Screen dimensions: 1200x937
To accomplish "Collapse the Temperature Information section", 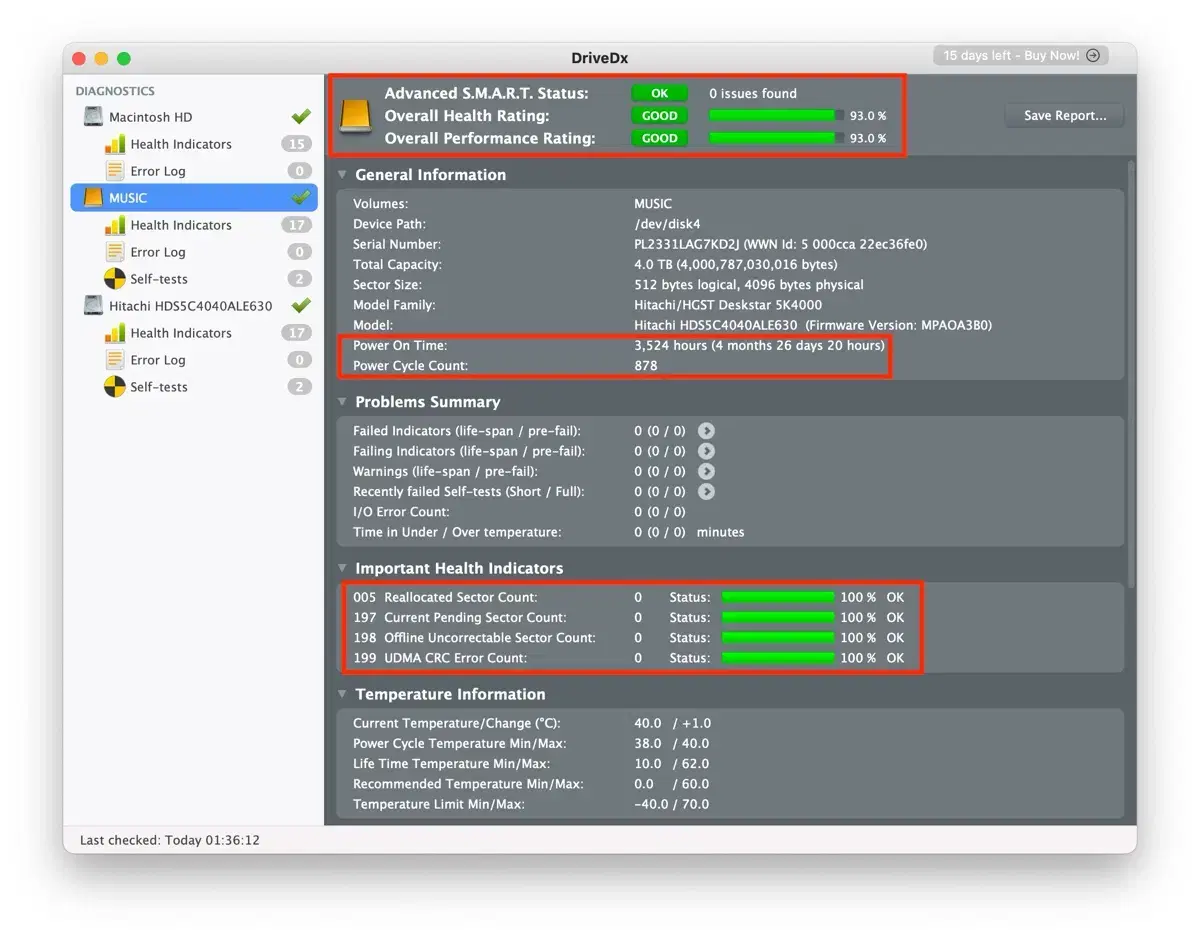I will [x=342, y=694].
